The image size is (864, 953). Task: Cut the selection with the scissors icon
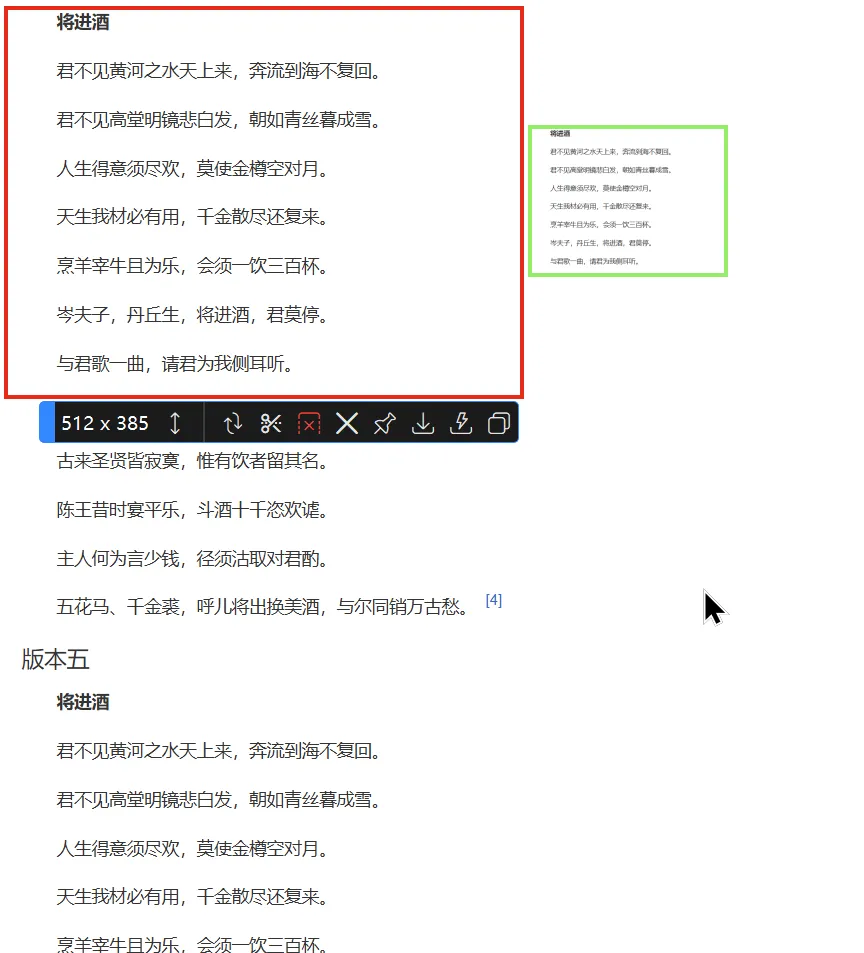tap(271, 423)
